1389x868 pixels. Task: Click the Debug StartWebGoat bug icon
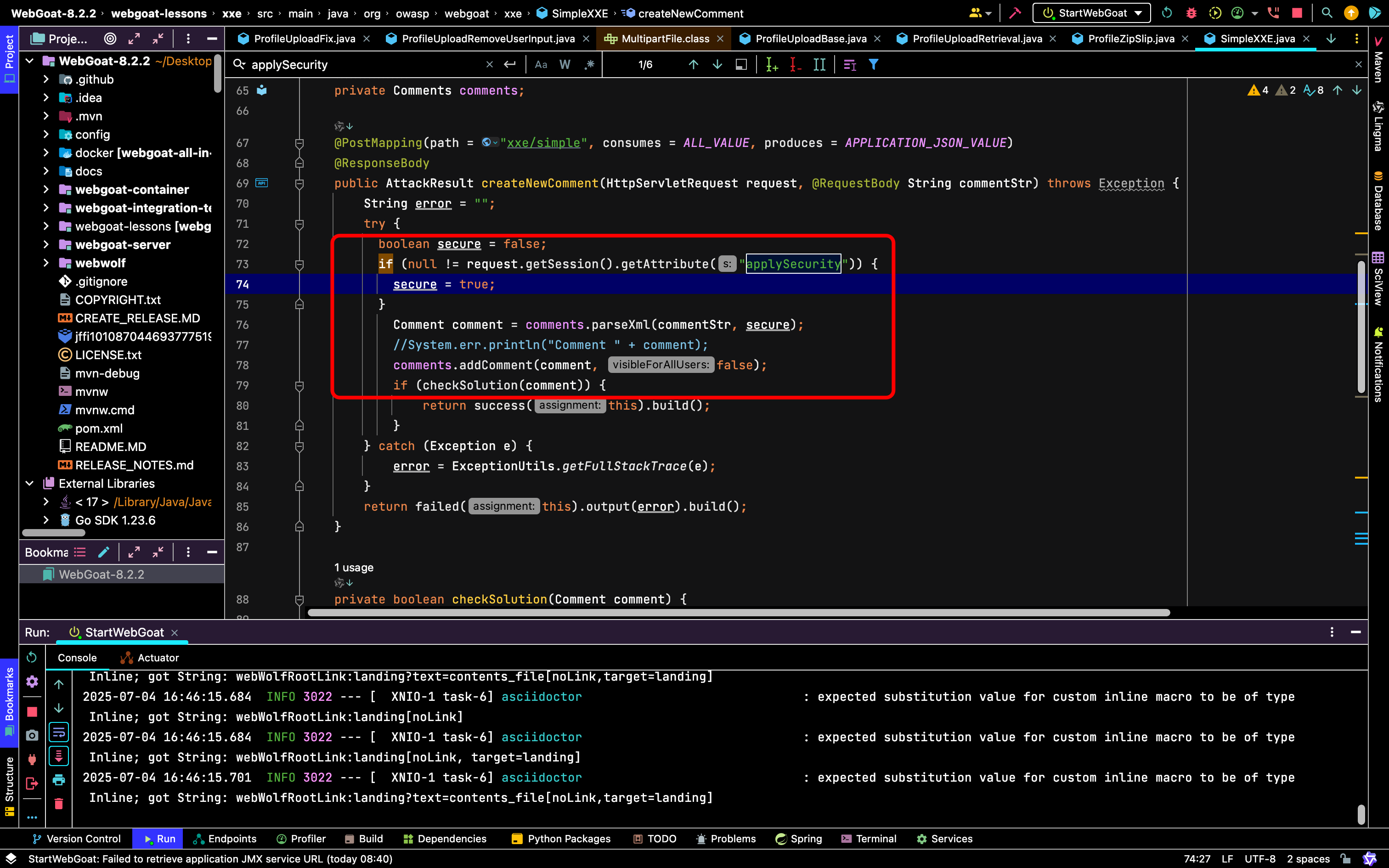pos(1191,13)
